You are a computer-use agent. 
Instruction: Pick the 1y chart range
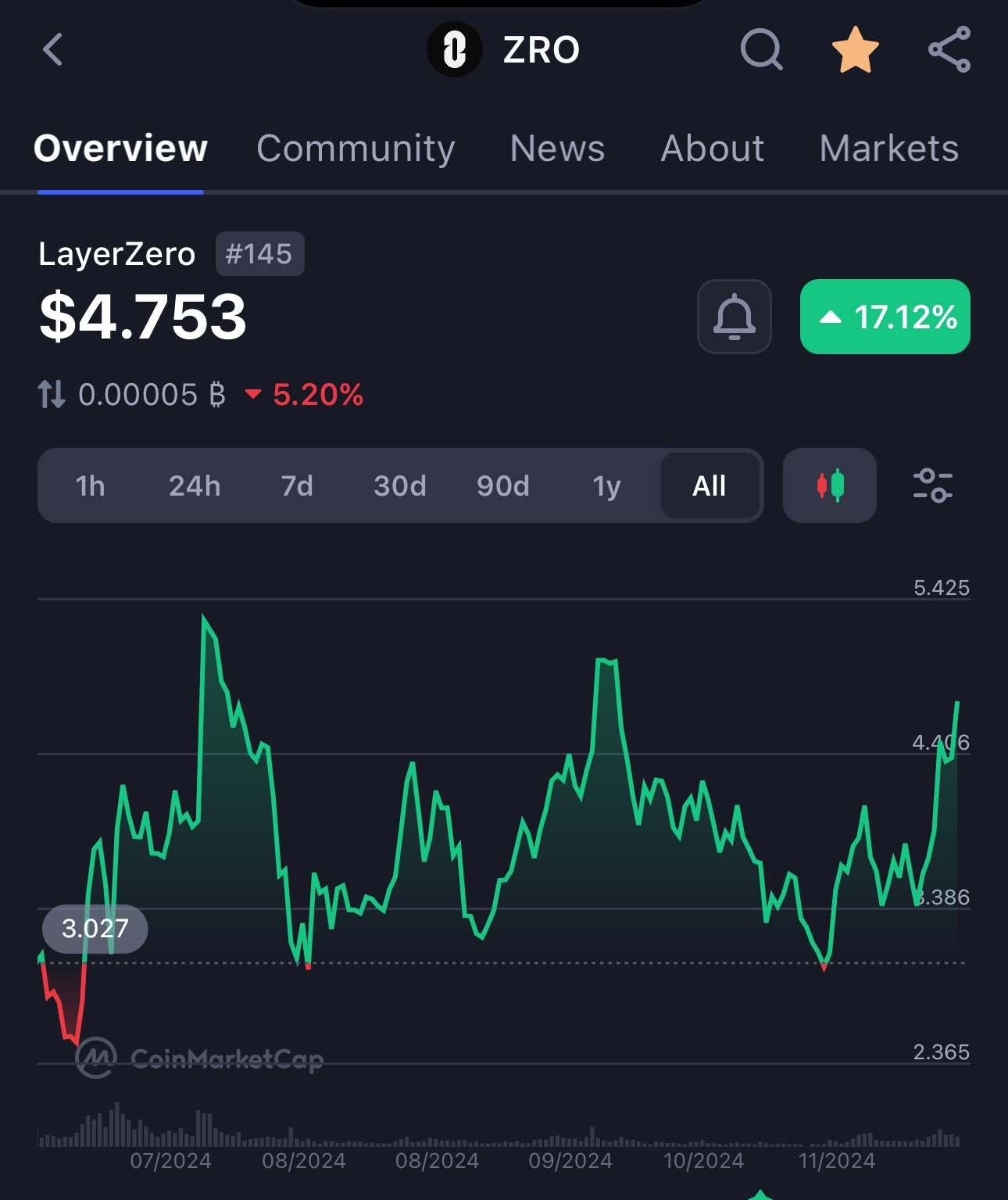pos(606,485)
